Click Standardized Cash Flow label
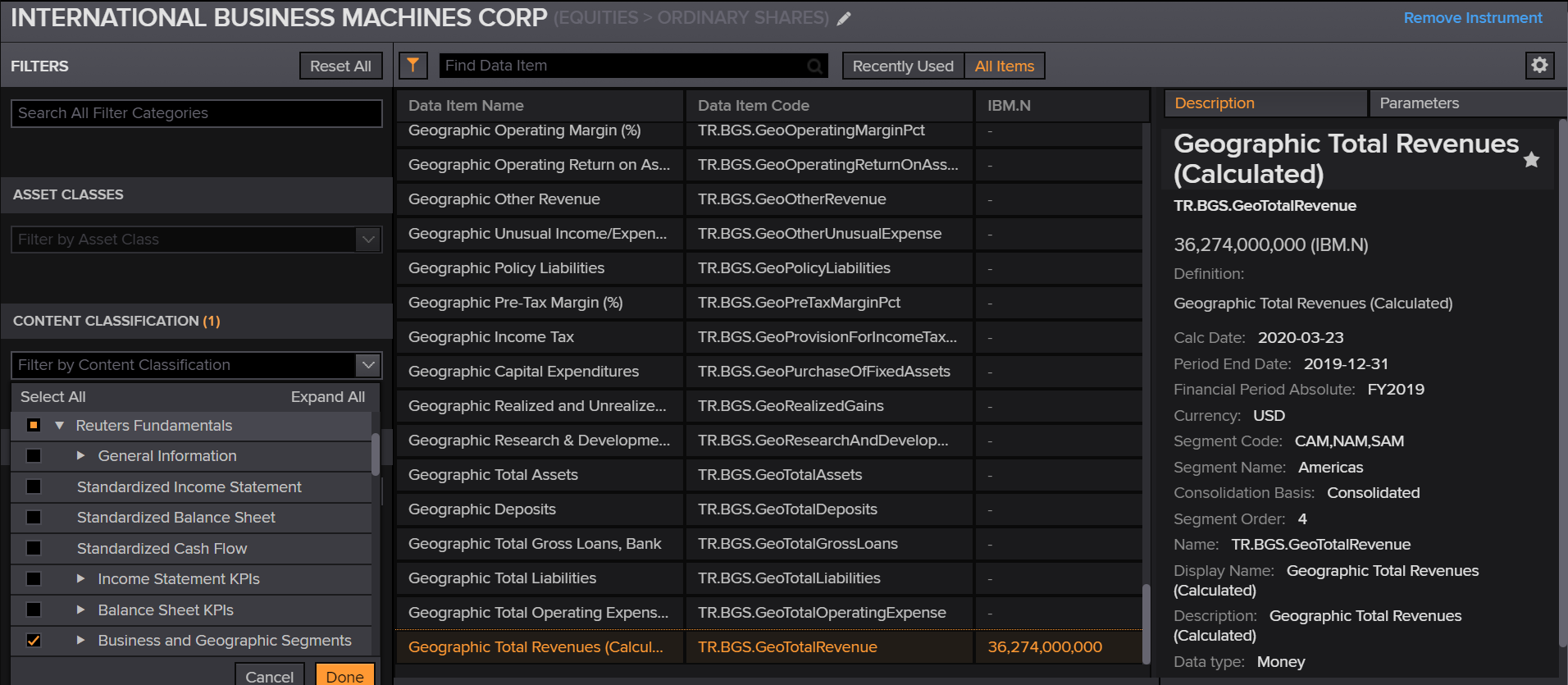The height and width of the screenshot is (685, 1568). pos(162,549)
